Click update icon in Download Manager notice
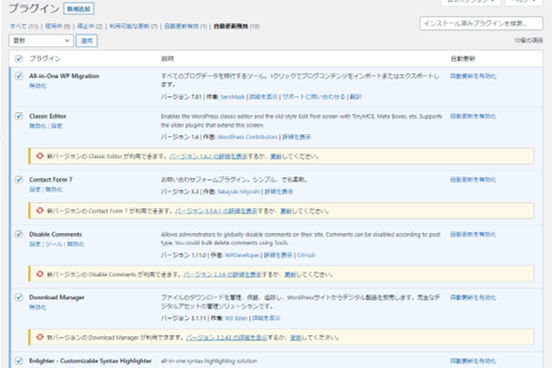Image resolution: width=552 pixels, height=368 pixels. 39,337
